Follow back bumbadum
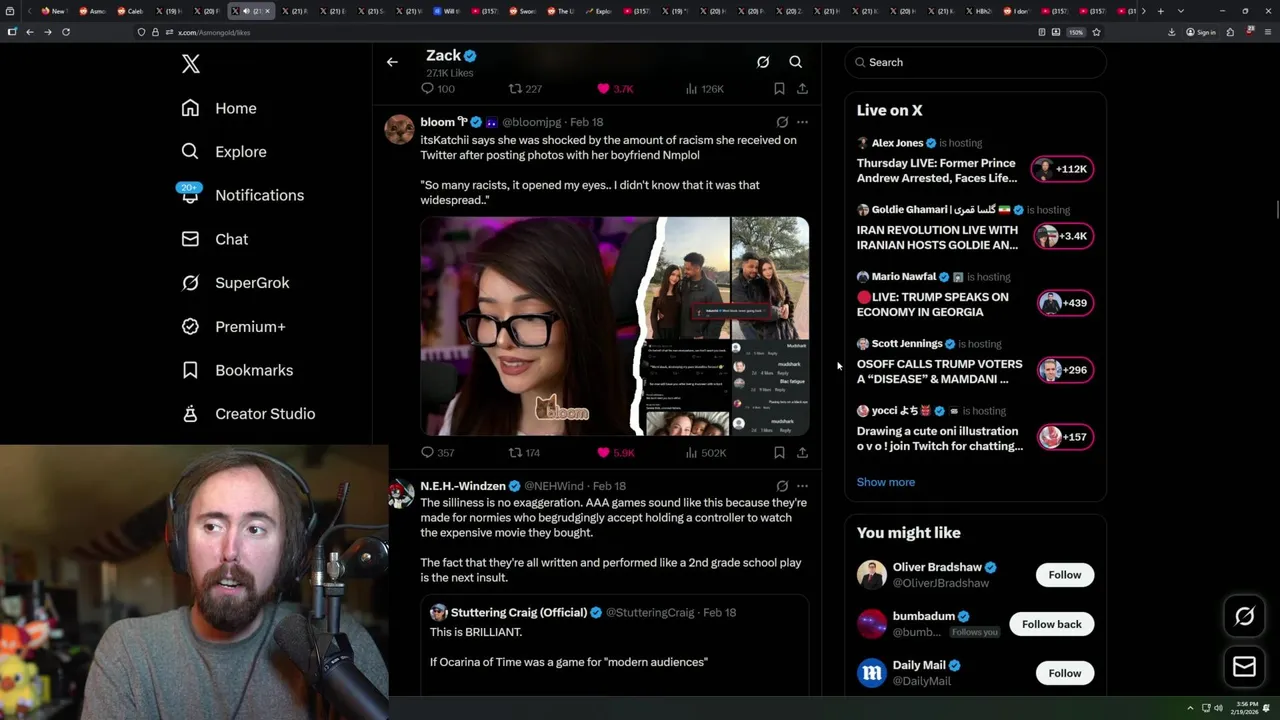Viewport: 1280px width, 720px height. click(x=1052, y=624)
